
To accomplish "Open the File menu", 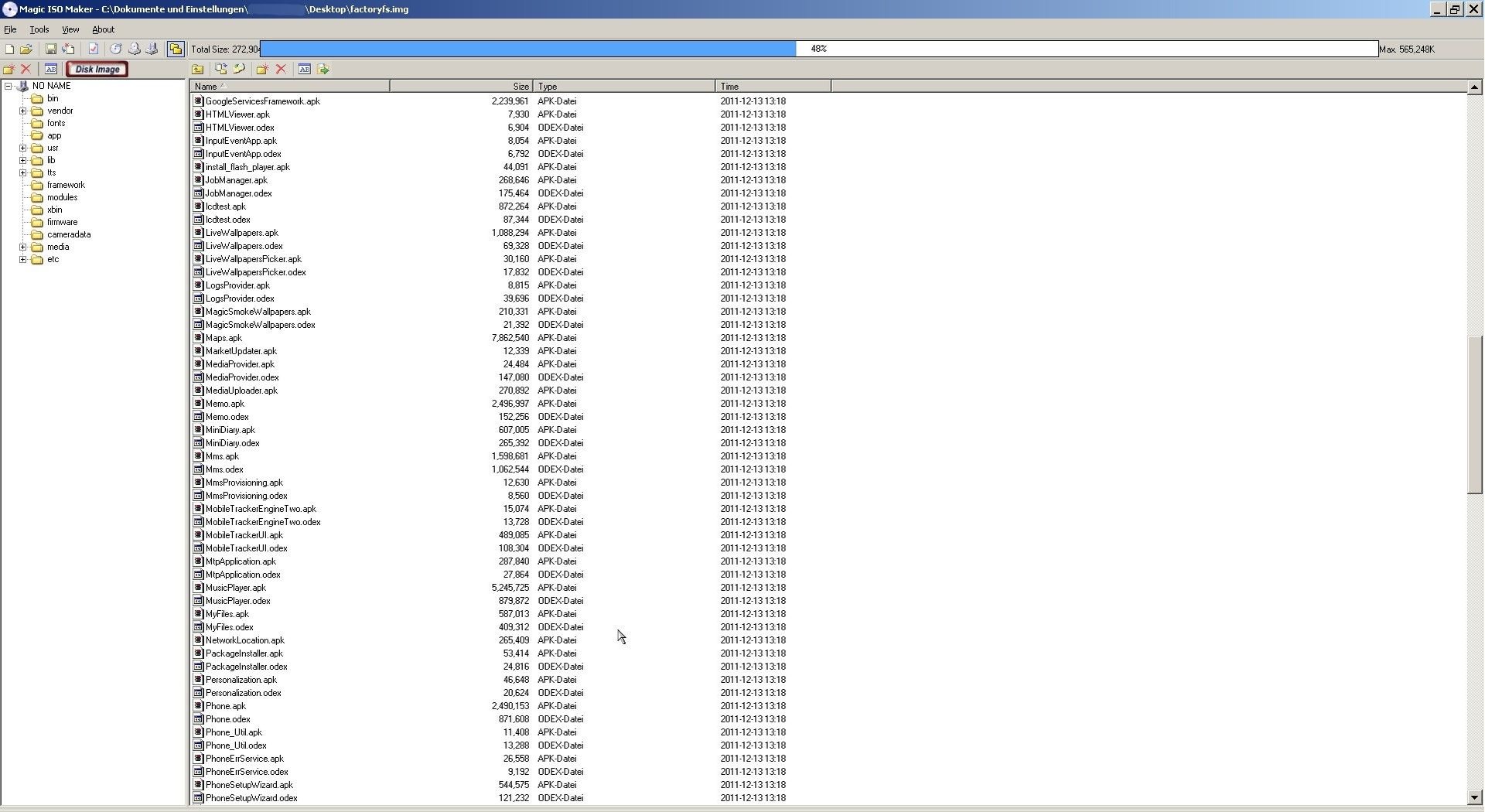I will pos(10,29).
